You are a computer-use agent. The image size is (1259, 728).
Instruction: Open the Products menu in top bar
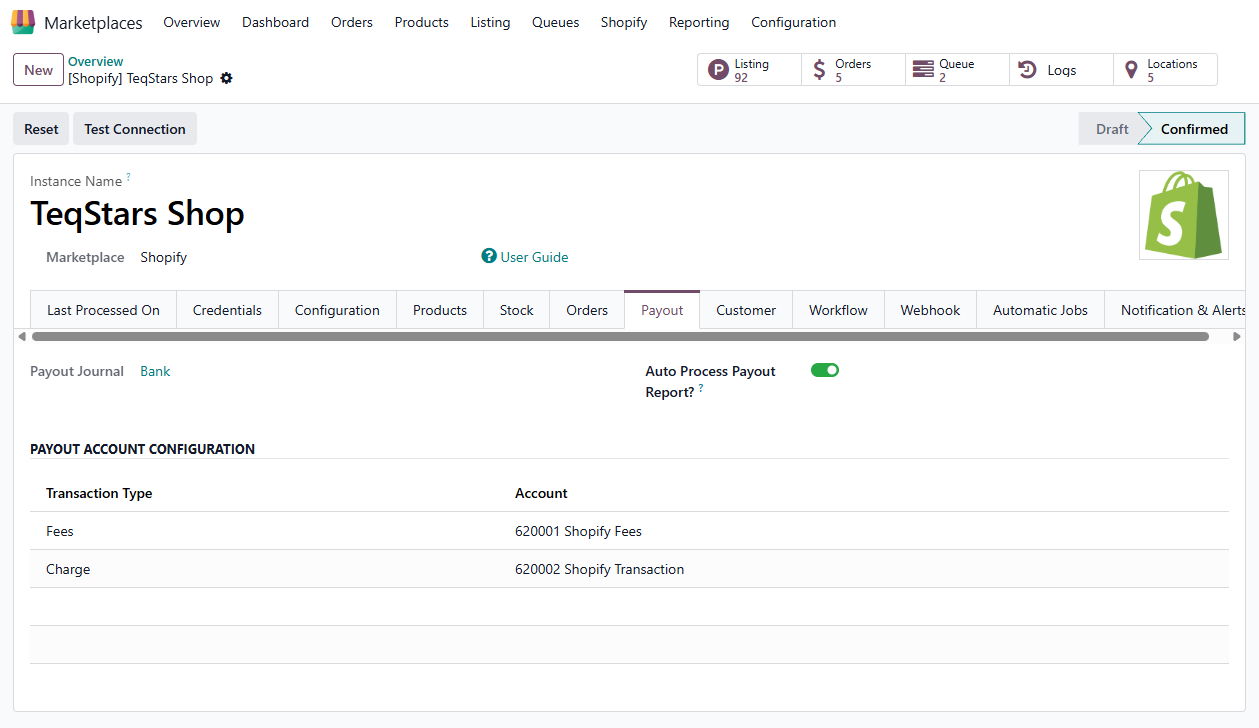(x=421, y=22)
